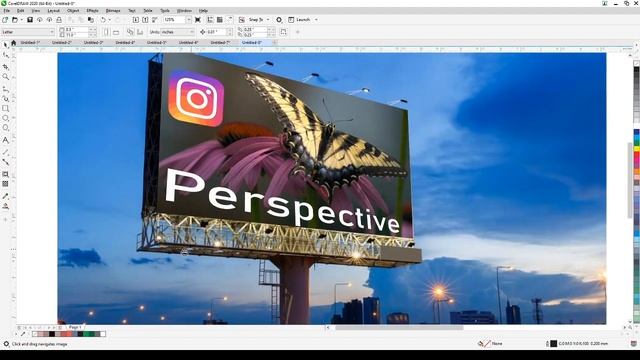Image resolution: width=640 pixels, height=360 pixels.
Task: Click the outline color swatch in status bar
Action: [x=553, y=344]
